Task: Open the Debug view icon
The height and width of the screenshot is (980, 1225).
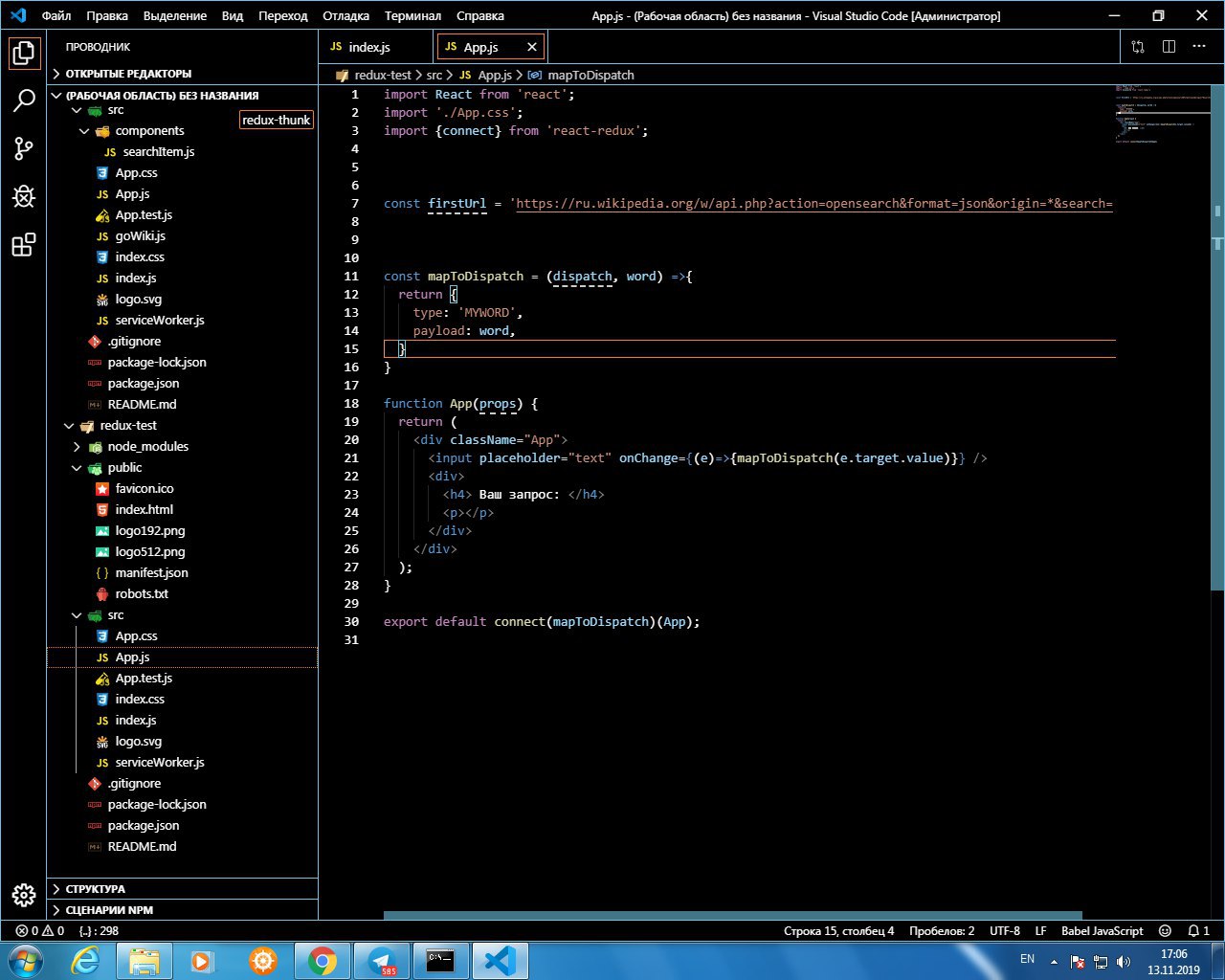Action: [24, 196]
